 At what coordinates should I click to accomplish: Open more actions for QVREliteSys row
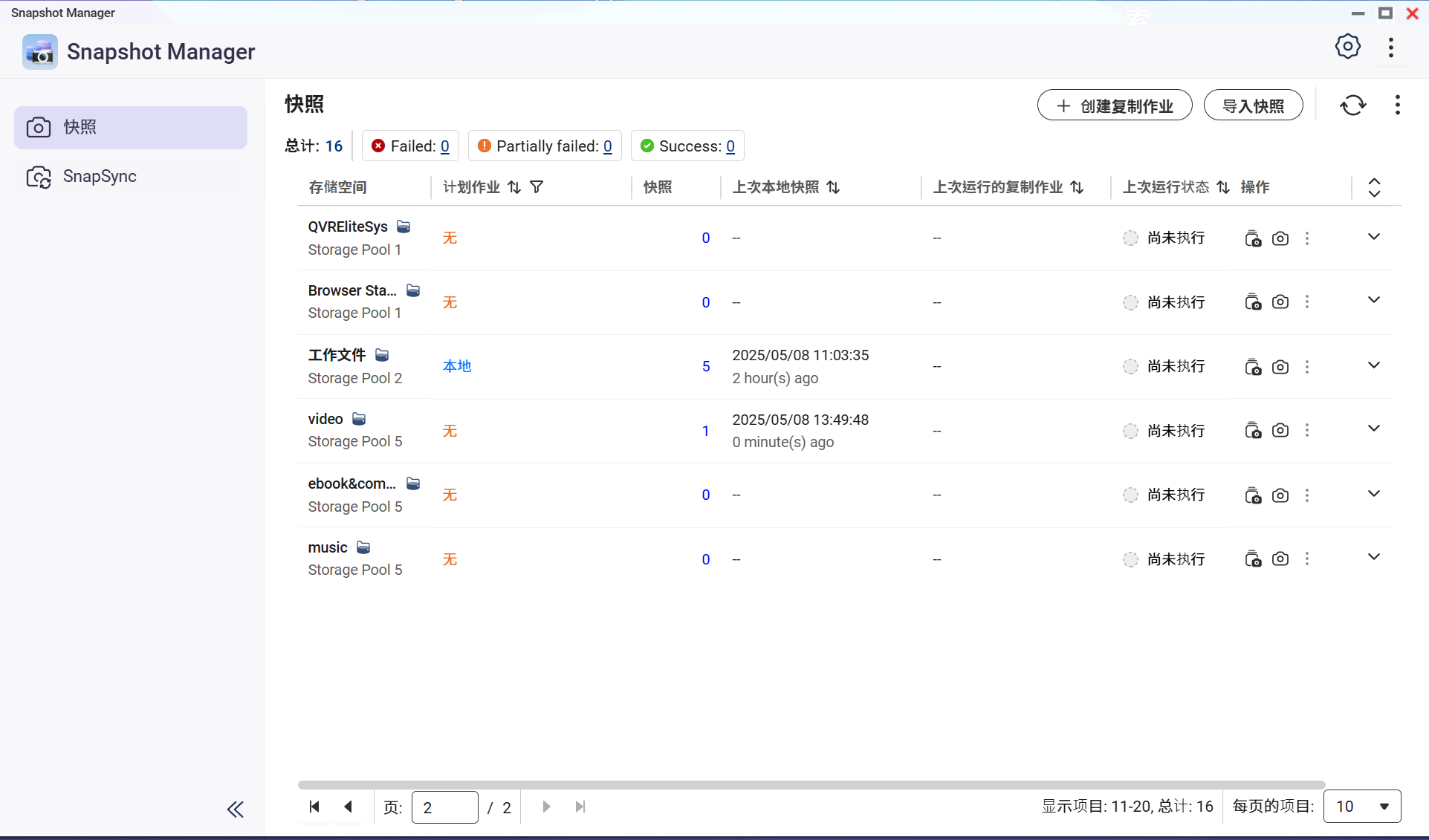click(1307, 238)
